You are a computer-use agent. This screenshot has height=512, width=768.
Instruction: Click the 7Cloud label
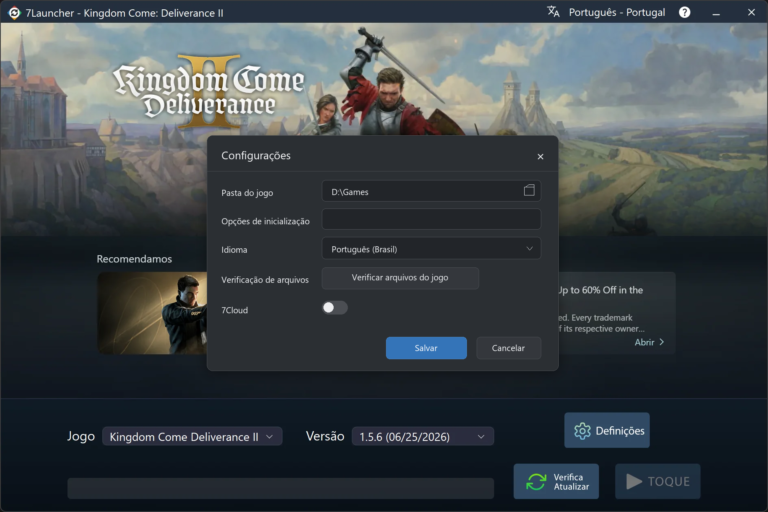pos(235,310)
